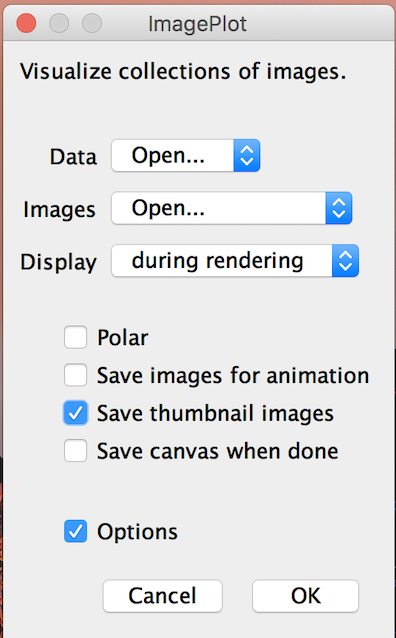
Task: Enable Save images for animation
Action: tap(75, 375)
